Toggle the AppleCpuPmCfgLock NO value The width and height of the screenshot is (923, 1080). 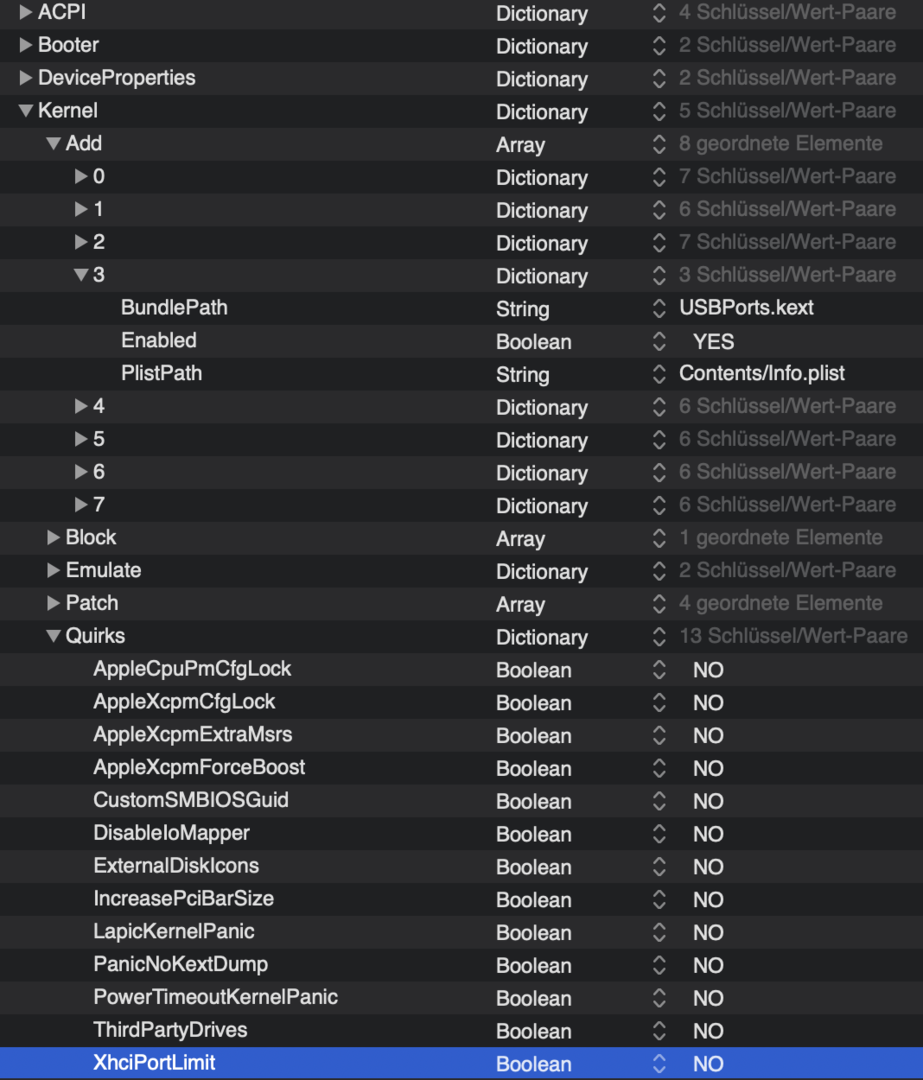[x=708, y=670]
